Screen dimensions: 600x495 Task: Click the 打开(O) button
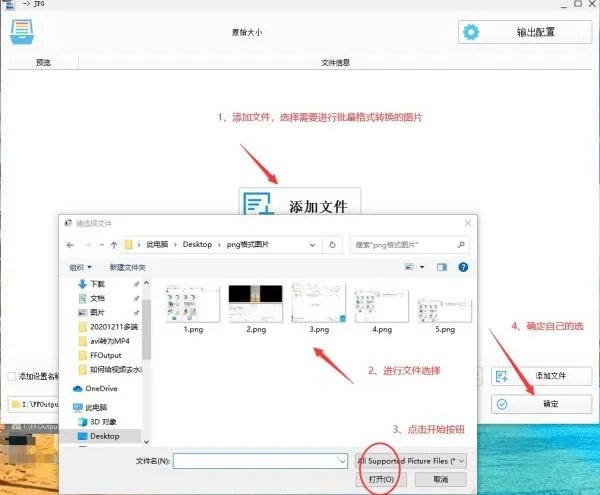click(x=381, y=479)
